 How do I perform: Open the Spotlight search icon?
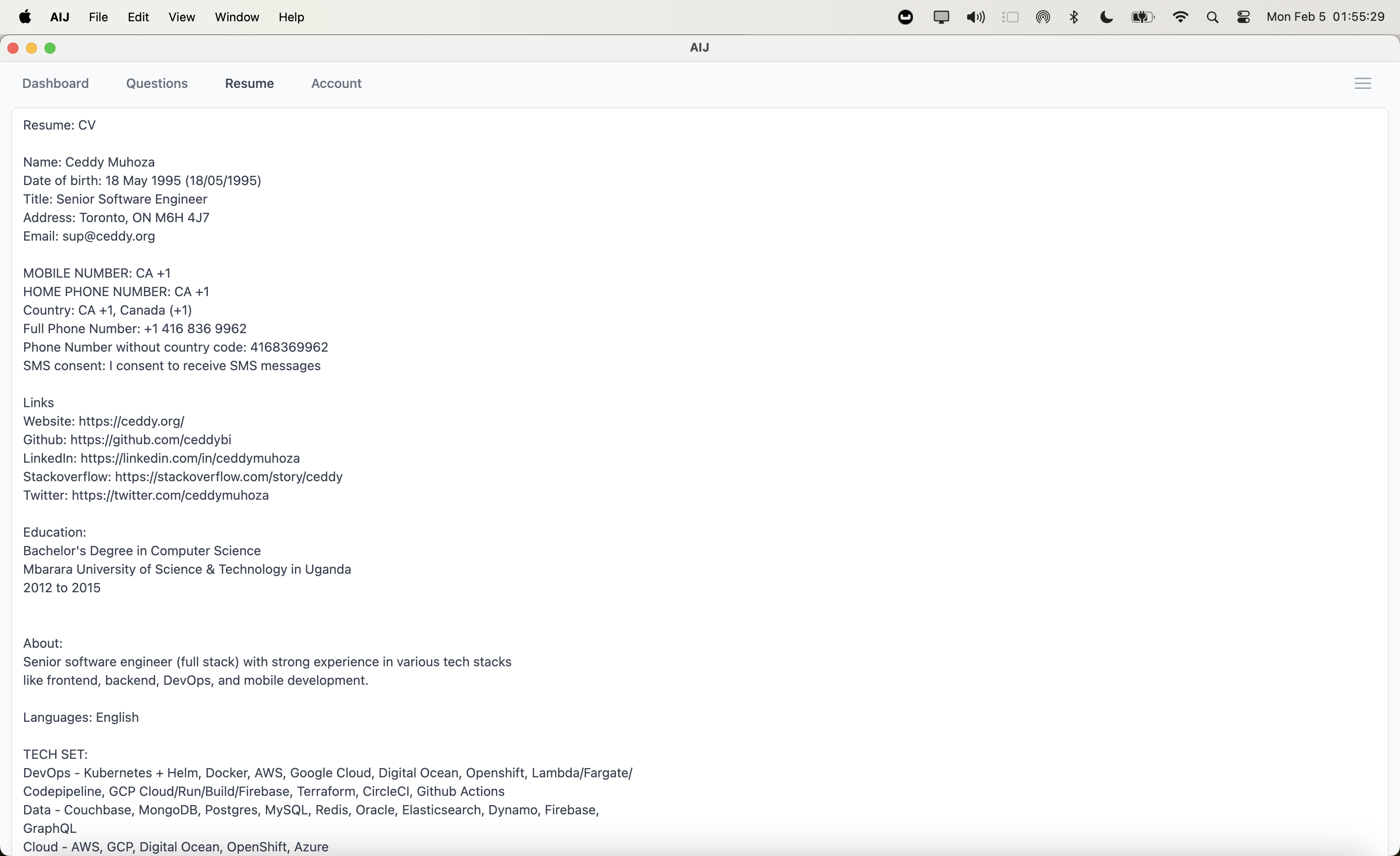[1212, 17]
